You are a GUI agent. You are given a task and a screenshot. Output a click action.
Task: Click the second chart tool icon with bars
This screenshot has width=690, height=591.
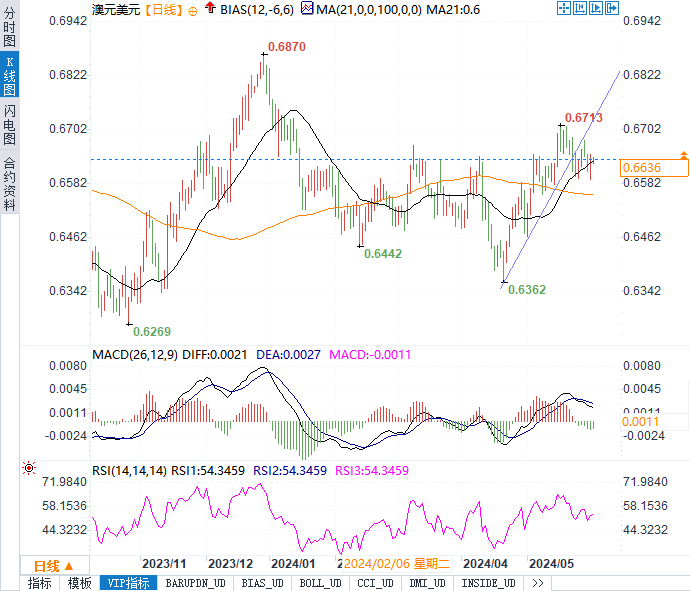(x=580, y=8)
